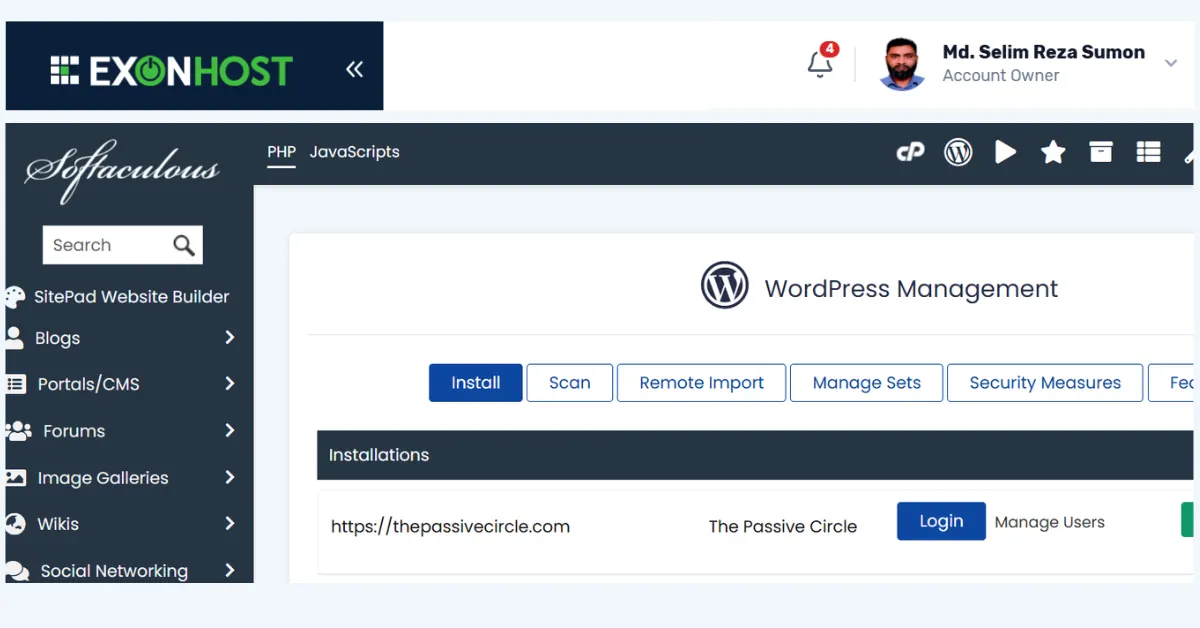Click WordPress Management logo icon
The height and width of the screenshot is (628, 1200).
click(x=725, y=286)
